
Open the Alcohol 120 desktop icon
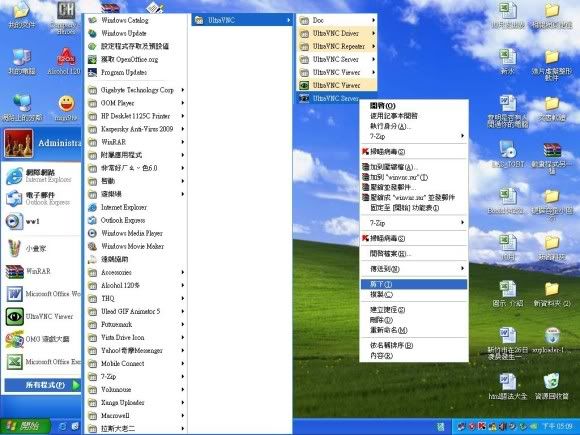pos(65,62)
